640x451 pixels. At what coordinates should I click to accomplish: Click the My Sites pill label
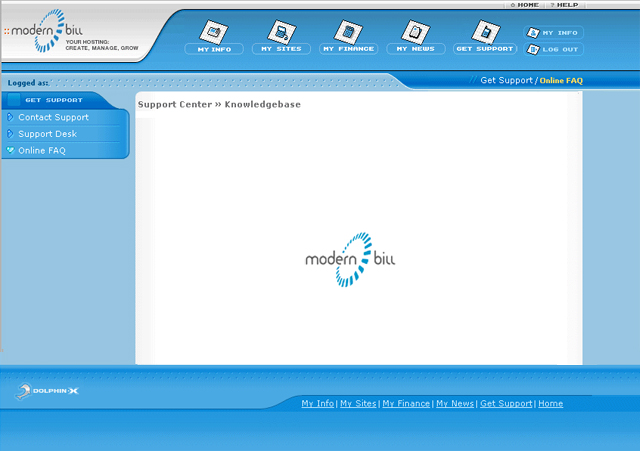281,49
